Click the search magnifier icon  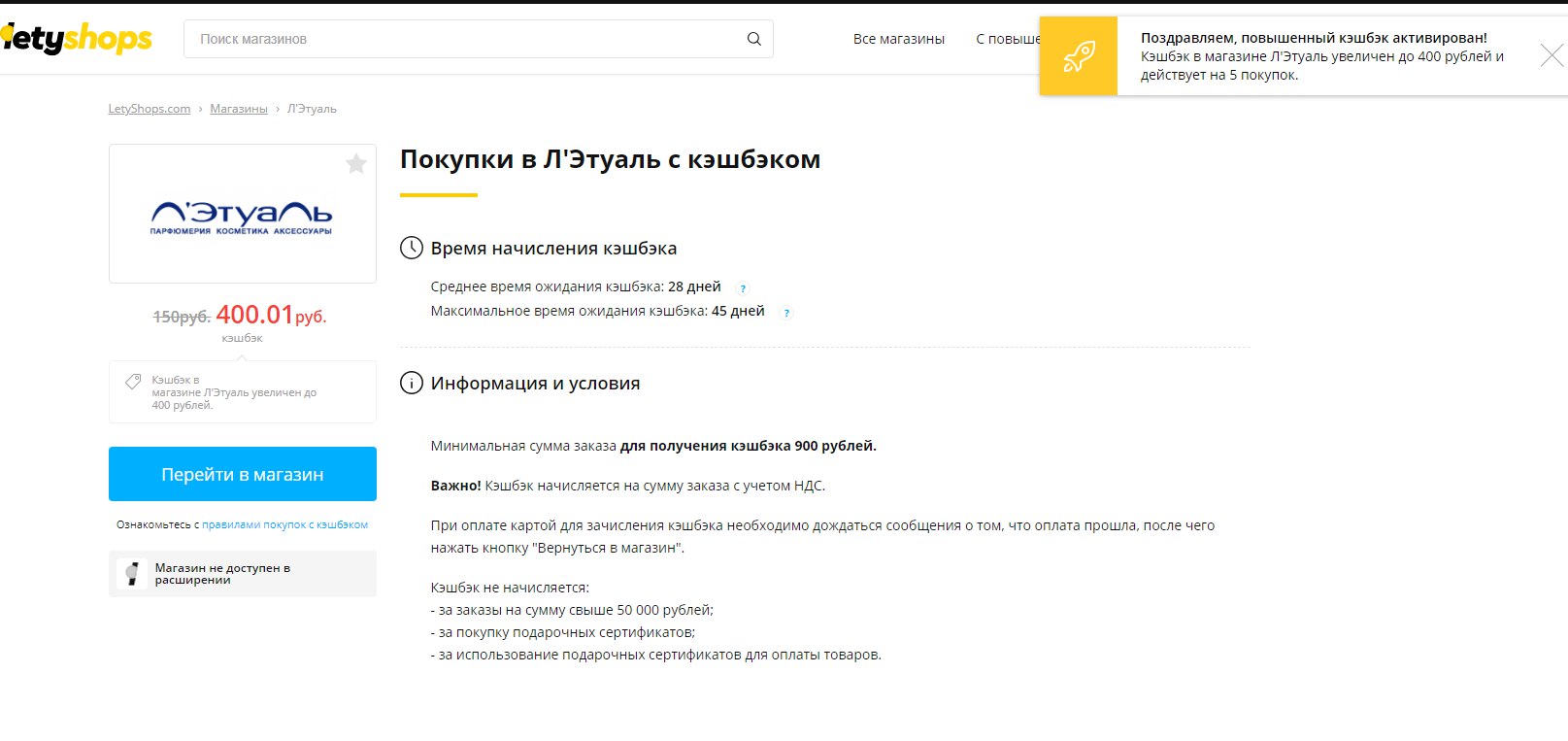pyautogui.click(x=753, y=39)
